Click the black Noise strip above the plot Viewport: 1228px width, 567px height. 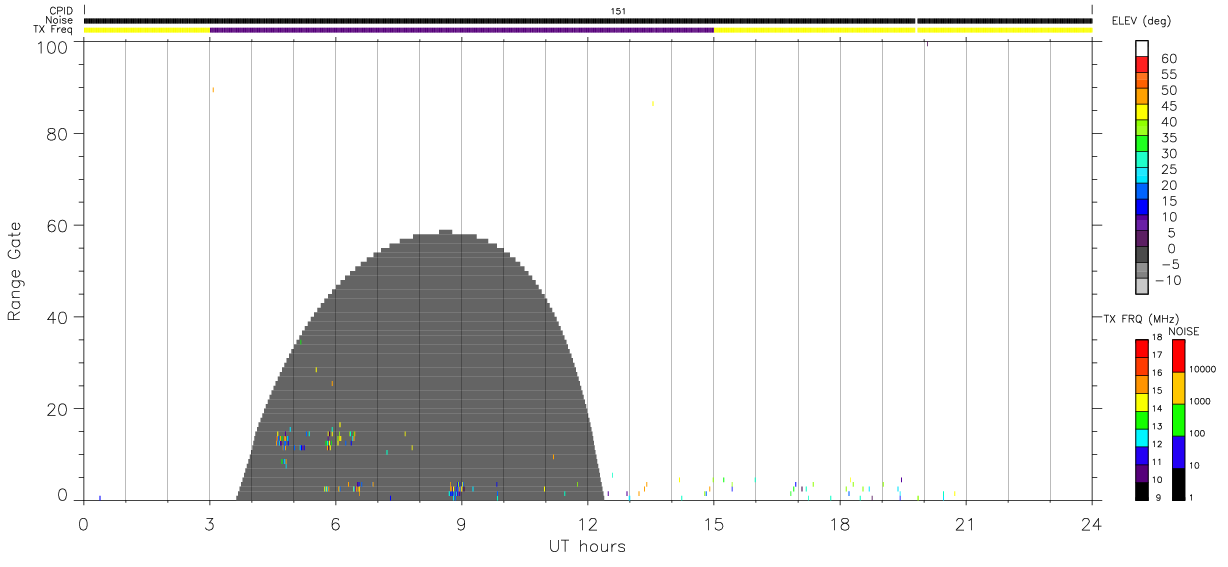click(x=588, y=20)
